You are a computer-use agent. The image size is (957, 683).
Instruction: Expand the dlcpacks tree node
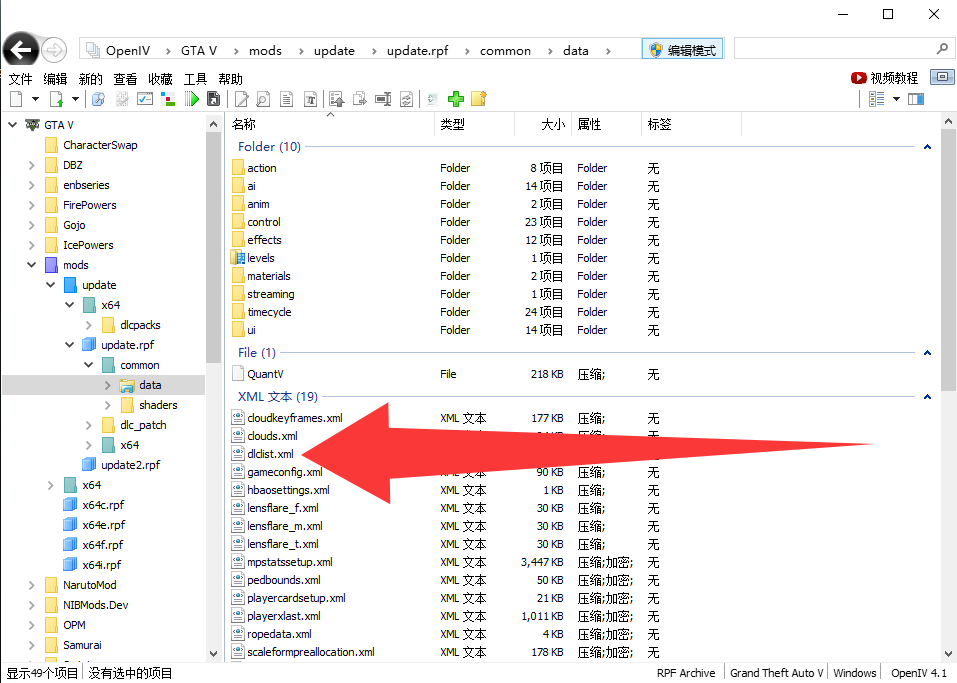[88, 325]
